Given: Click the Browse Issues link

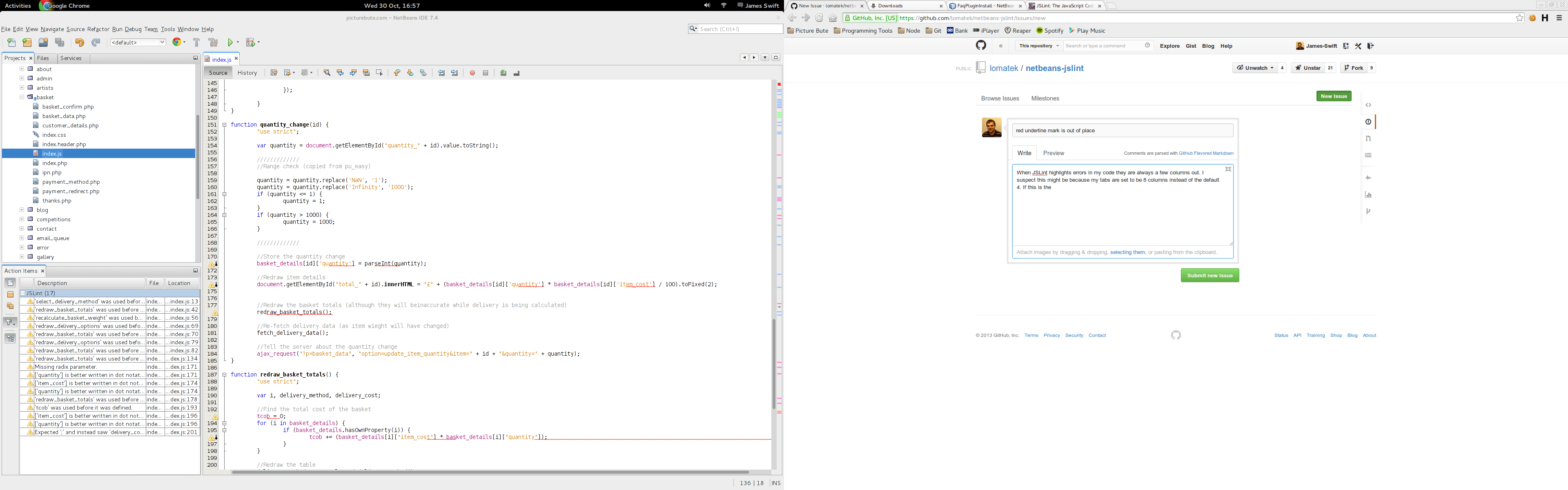Looking at the screenshot, I should (1000, 98).
